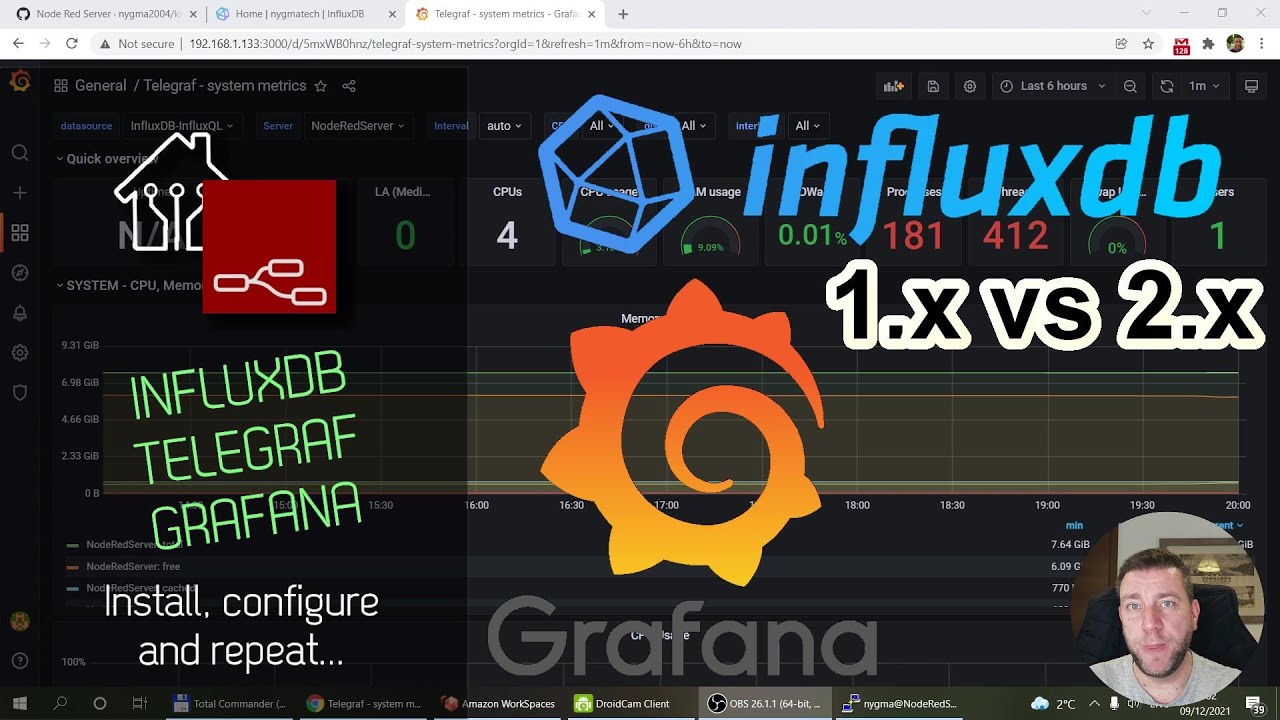Open Chrome extensions puzzle icon

coord(1208,44)
